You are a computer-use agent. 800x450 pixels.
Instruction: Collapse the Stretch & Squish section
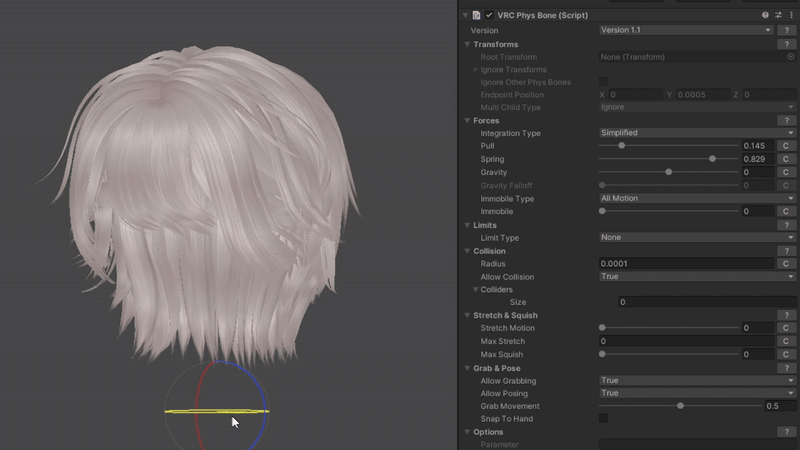(x=467, y=316)
